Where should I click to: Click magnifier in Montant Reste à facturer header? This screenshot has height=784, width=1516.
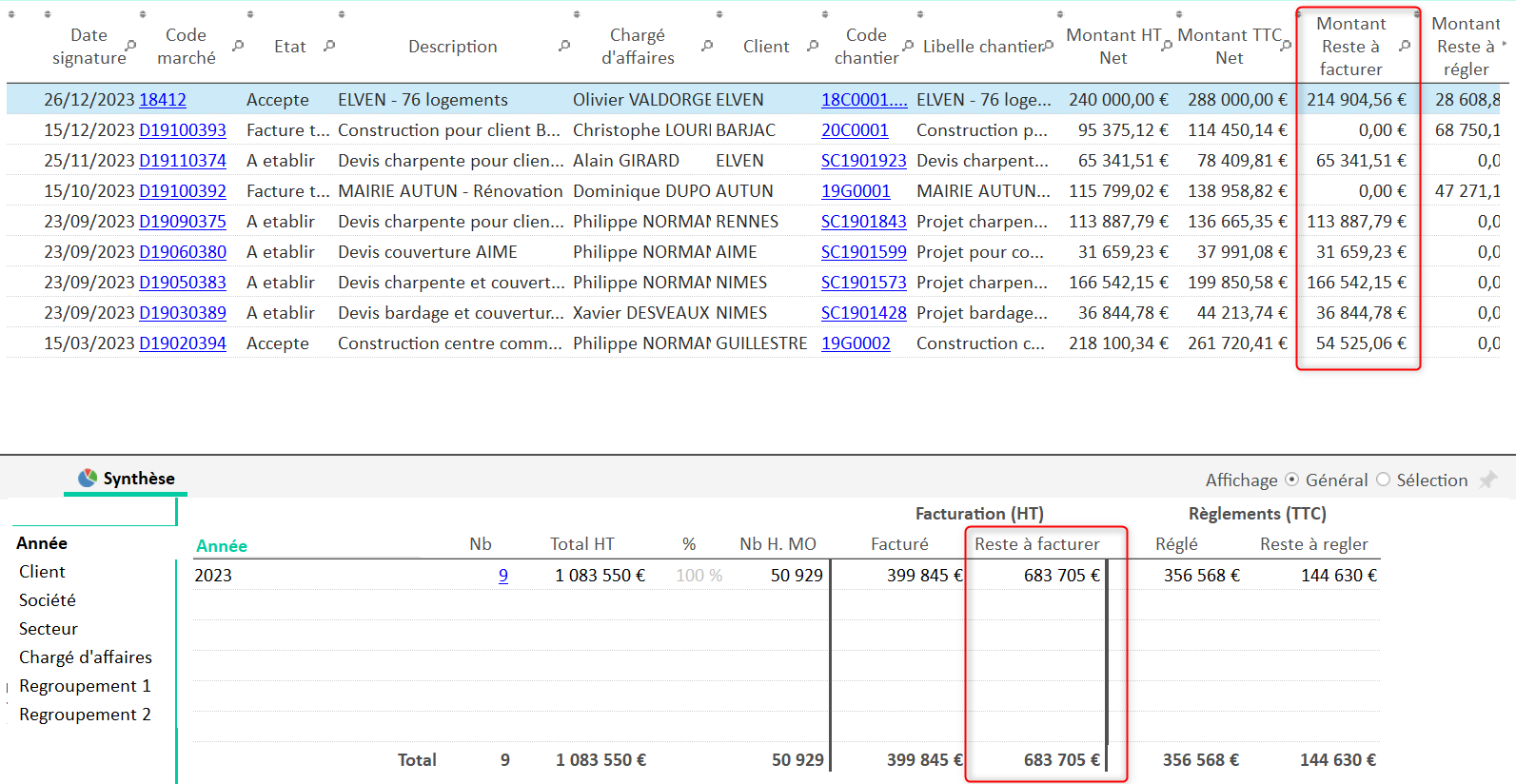(1405, 46)
